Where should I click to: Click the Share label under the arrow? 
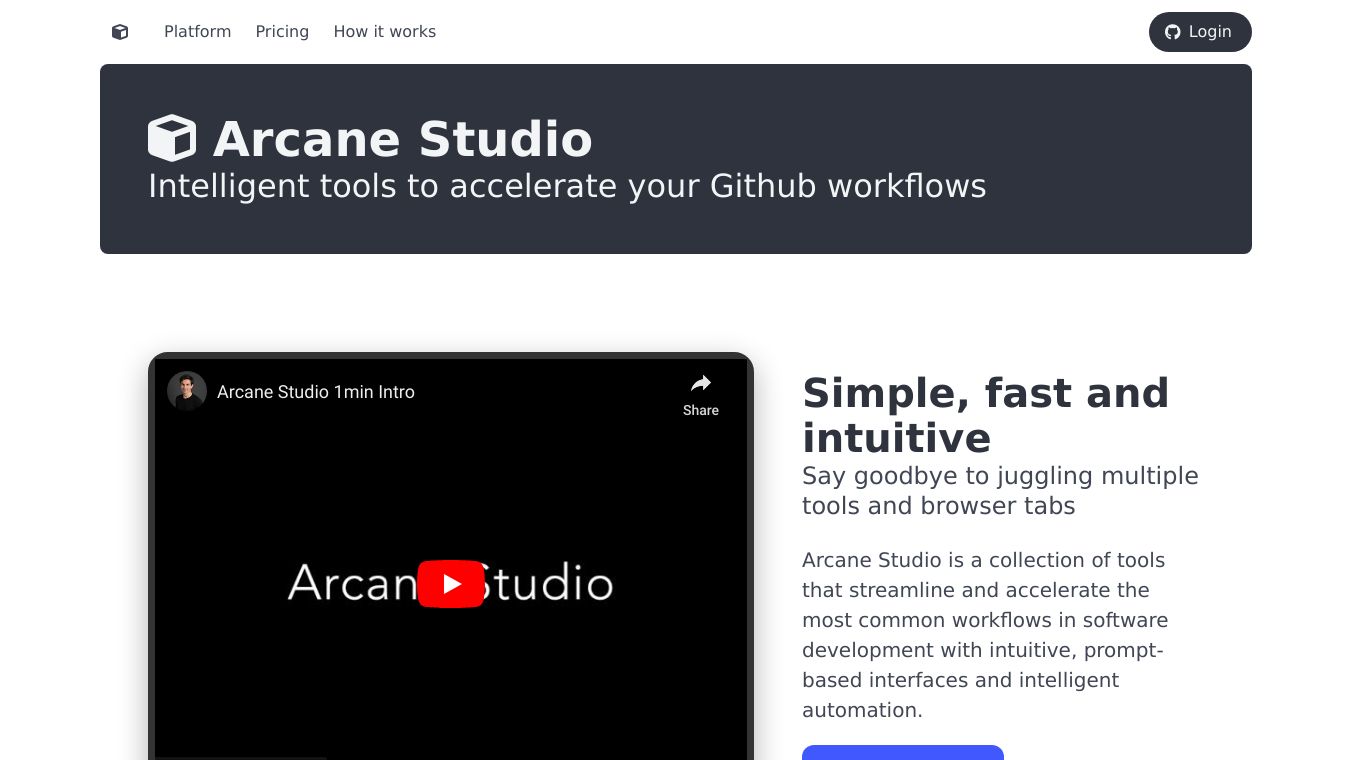click(701, 410)
